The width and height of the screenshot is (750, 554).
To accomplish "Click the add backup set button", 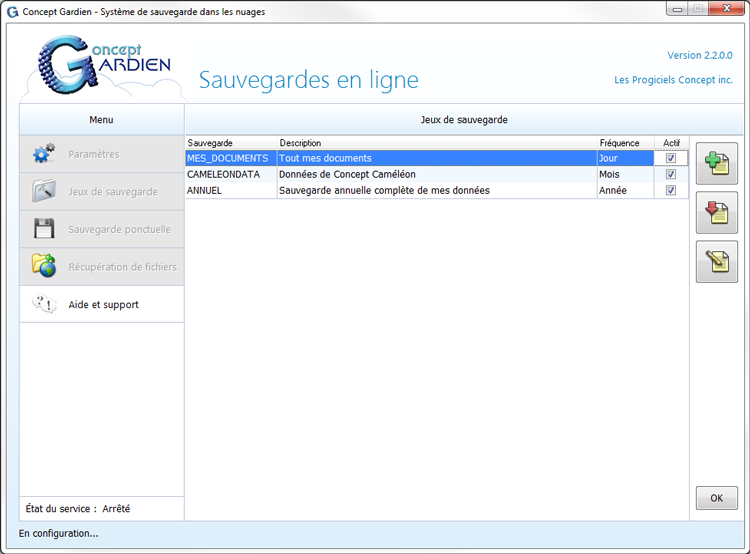I will [717, 164].
